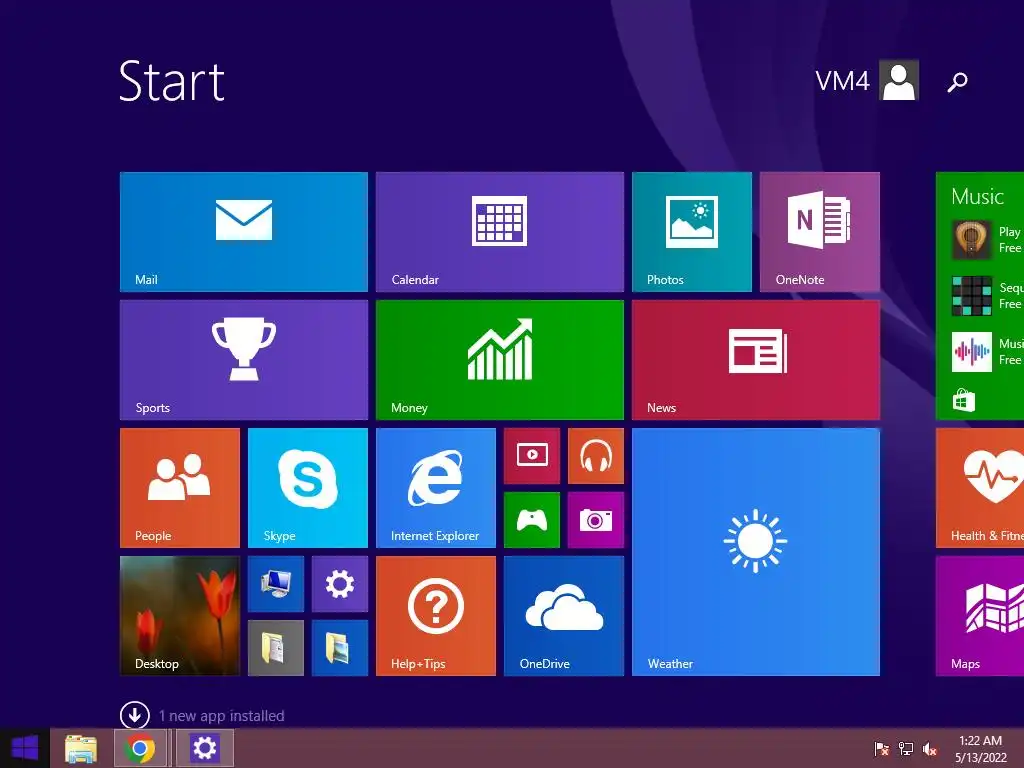Open the Sports tile

[244, 360]
